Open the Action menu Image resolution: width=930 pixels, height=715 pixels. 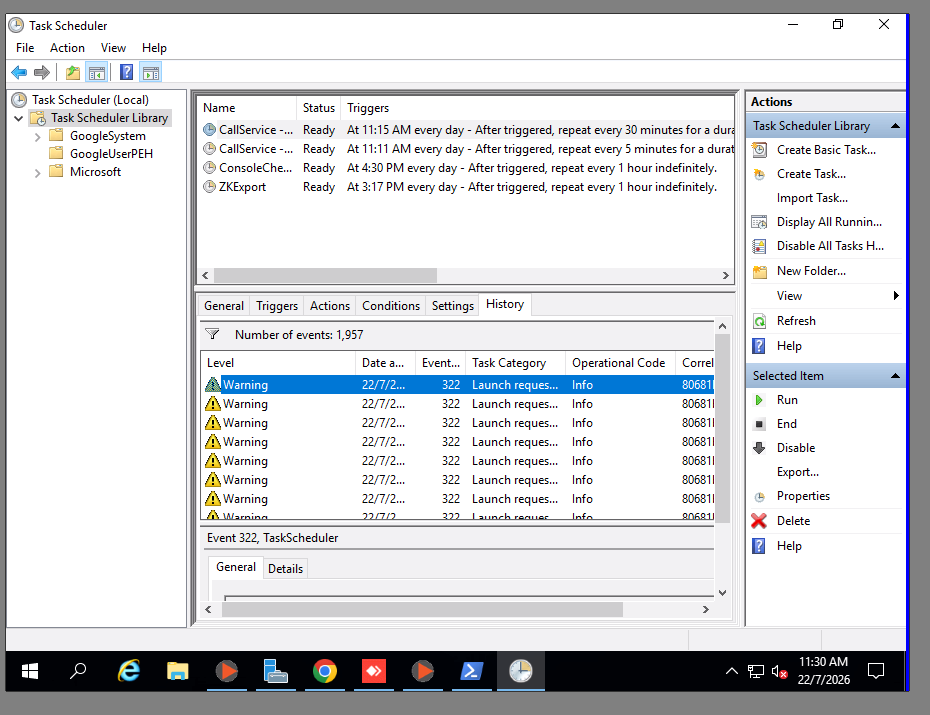(67, 48)
